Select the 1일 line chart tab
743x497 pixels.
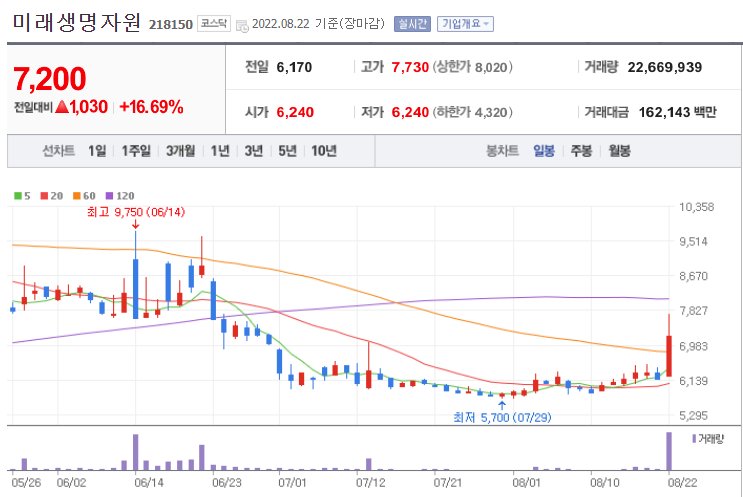(97, 151)
